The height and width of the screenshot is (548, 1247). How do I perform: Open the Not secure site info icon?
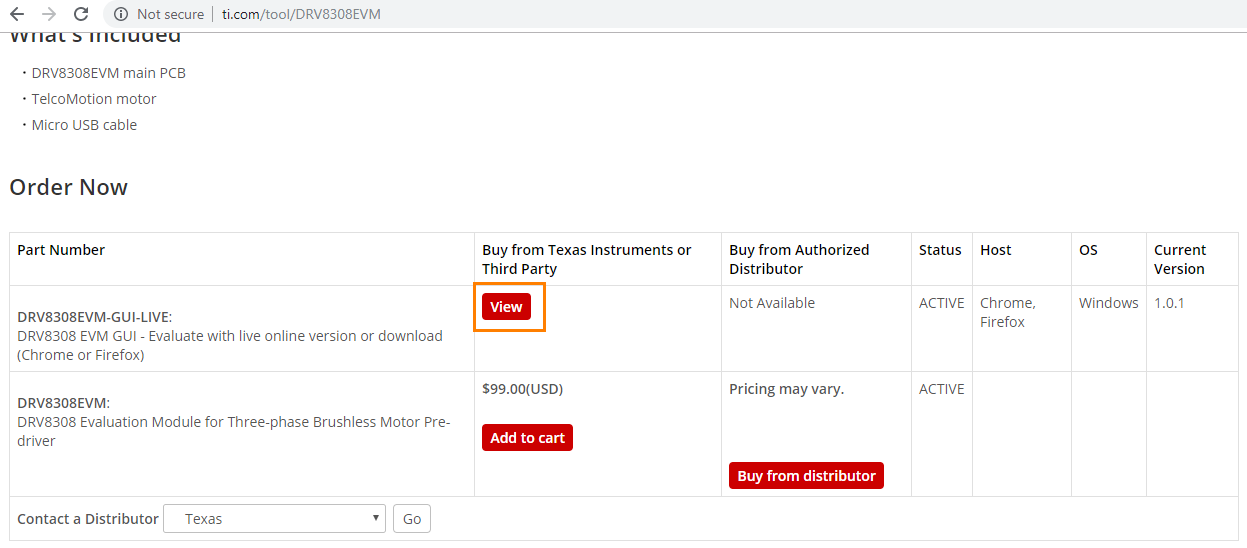coord(121,14)
